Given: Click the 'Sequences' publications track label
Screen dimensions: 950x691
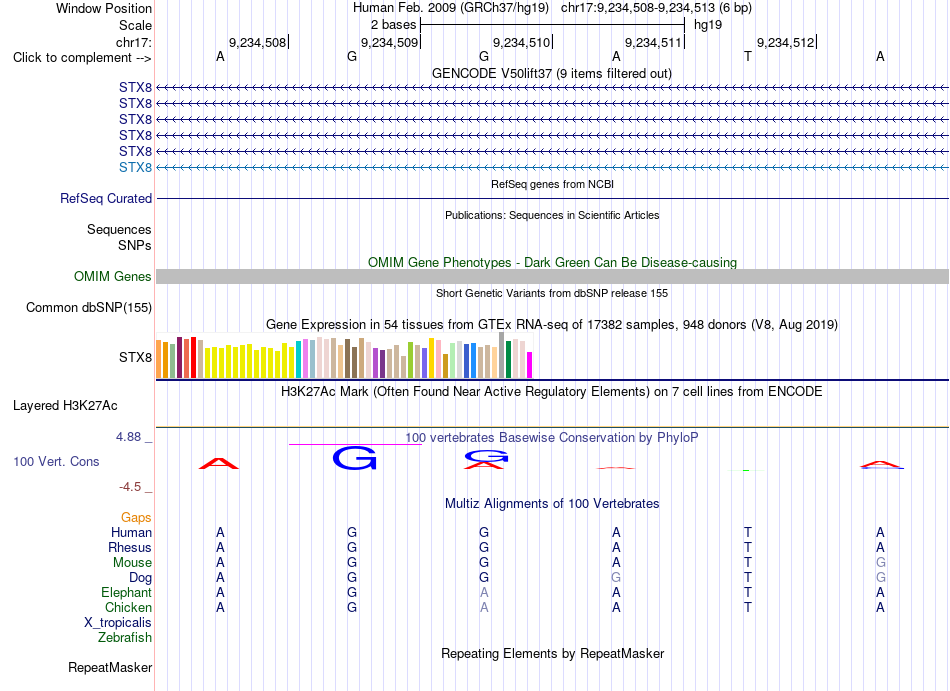Looking at the screenshot, I should (x=119, y=230).
